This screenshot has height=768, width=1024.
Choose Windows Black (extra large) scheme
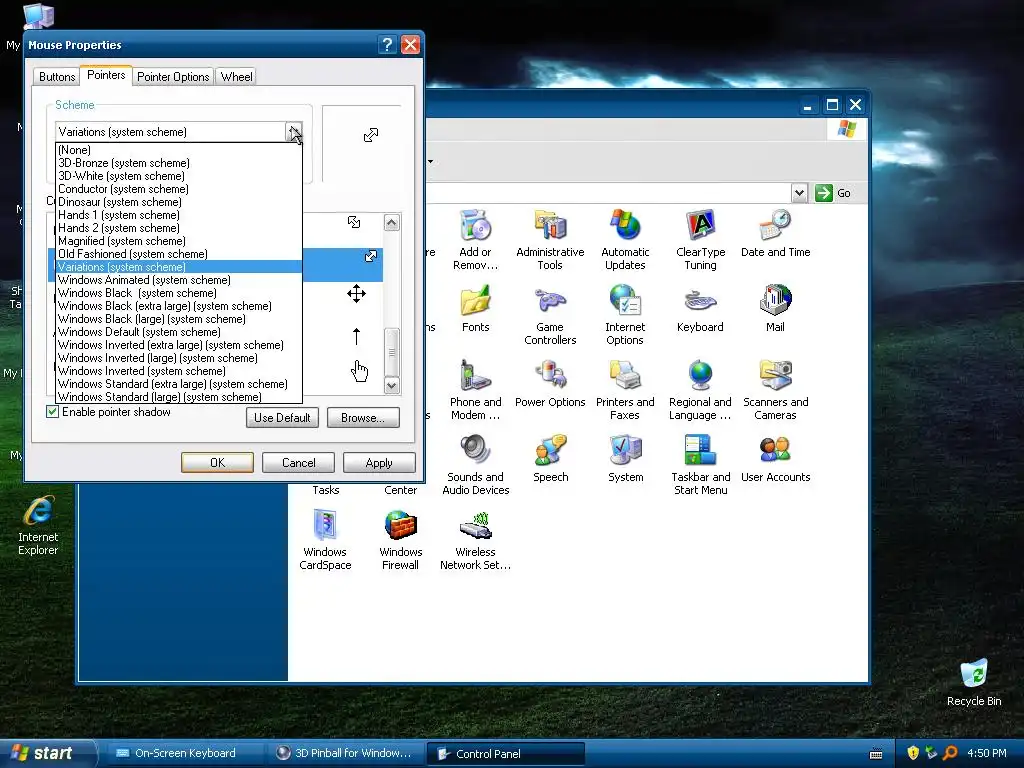point(178,306)
